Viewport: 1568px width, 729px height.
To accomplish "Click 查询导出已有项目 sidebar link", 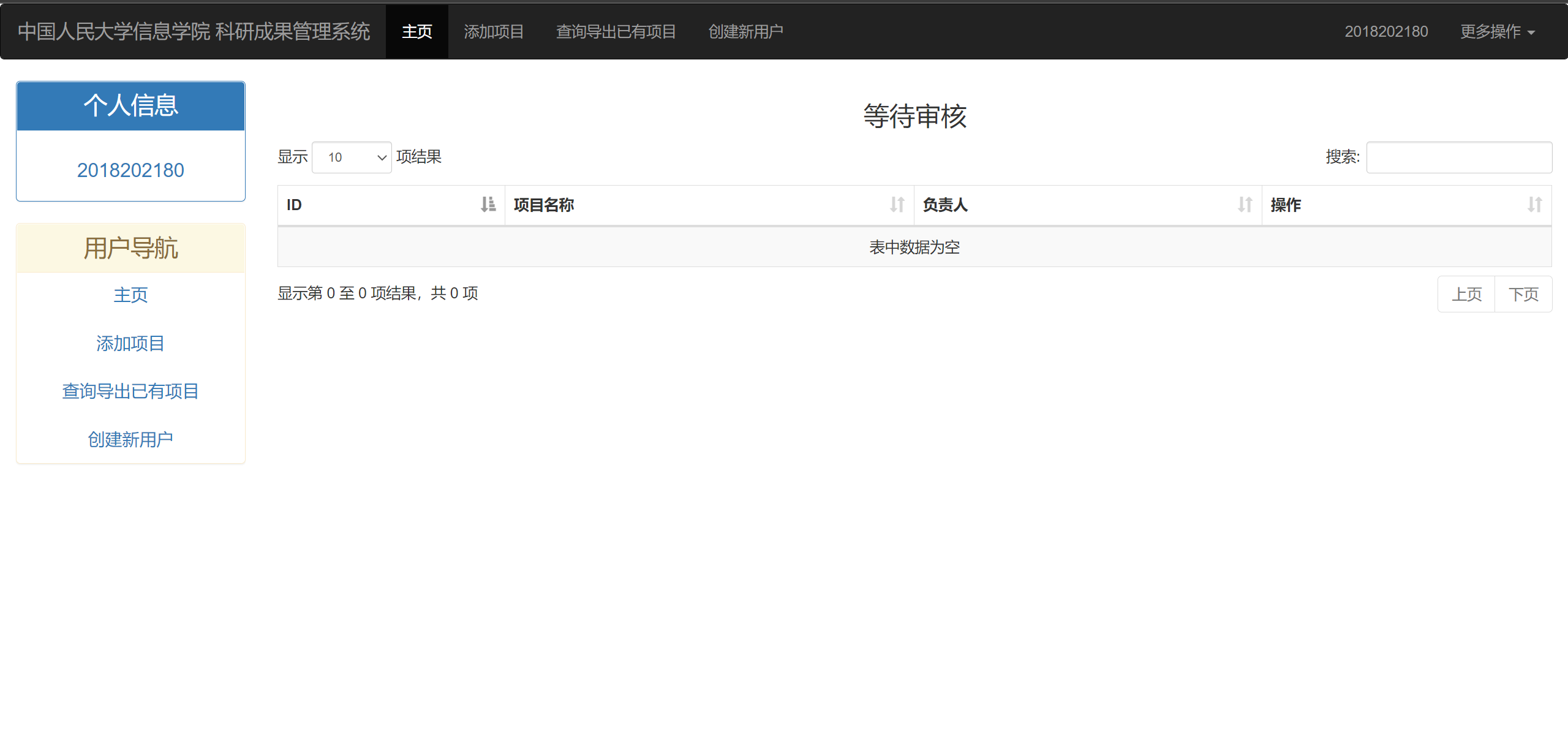I will tap(130, 391).
